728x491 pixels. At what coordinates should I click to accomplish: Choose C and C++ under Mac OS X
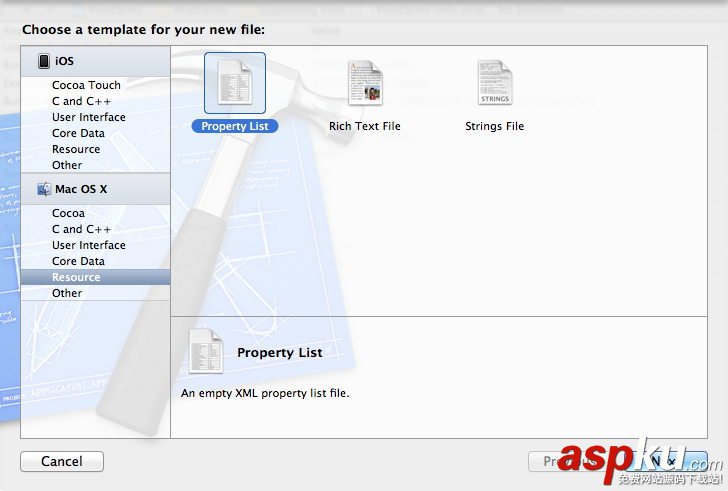pyautogui.click(x=81, y=229)
